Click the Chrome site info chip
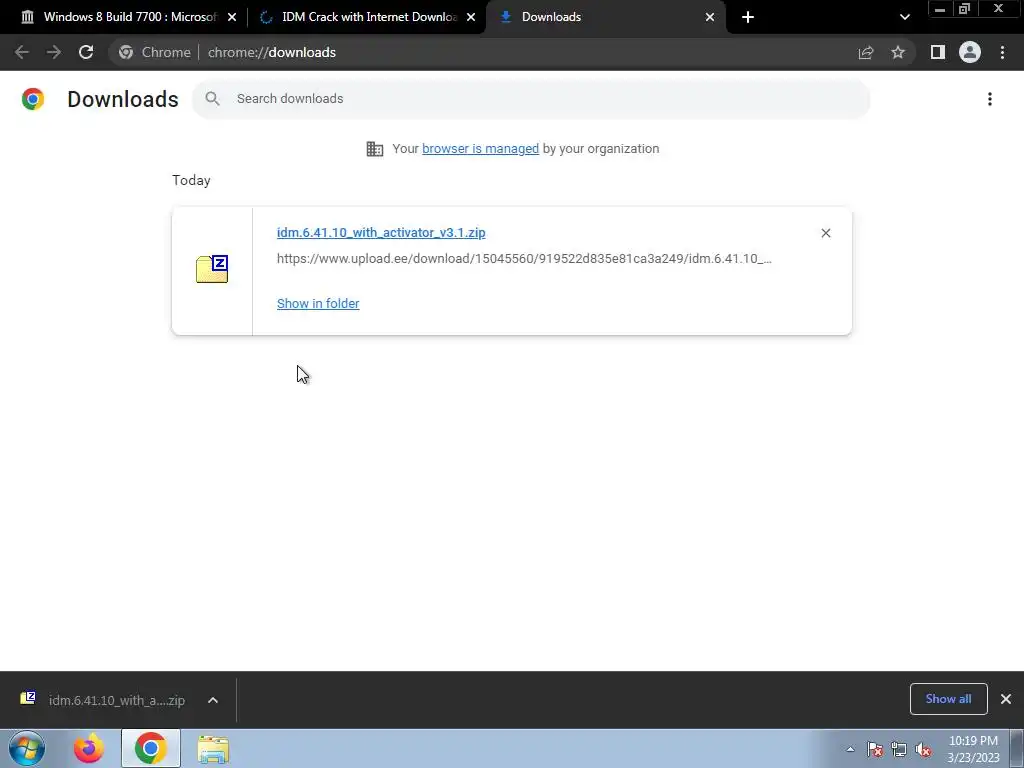This screenshot has height=768, width=1024. tap(155, 52)
